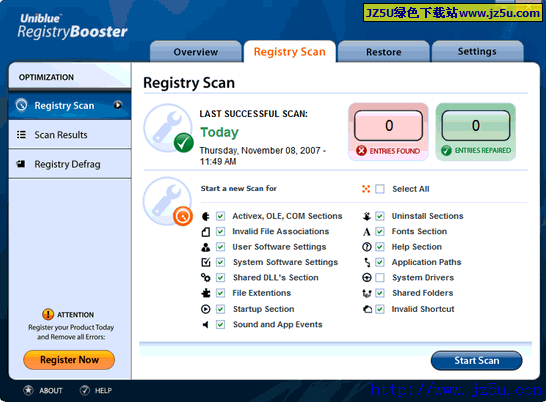Viewport: 546px width, 402px height.
Task: Click the Uninstall Sections icon
Action: pyautogui.click(x=367, y=216)
